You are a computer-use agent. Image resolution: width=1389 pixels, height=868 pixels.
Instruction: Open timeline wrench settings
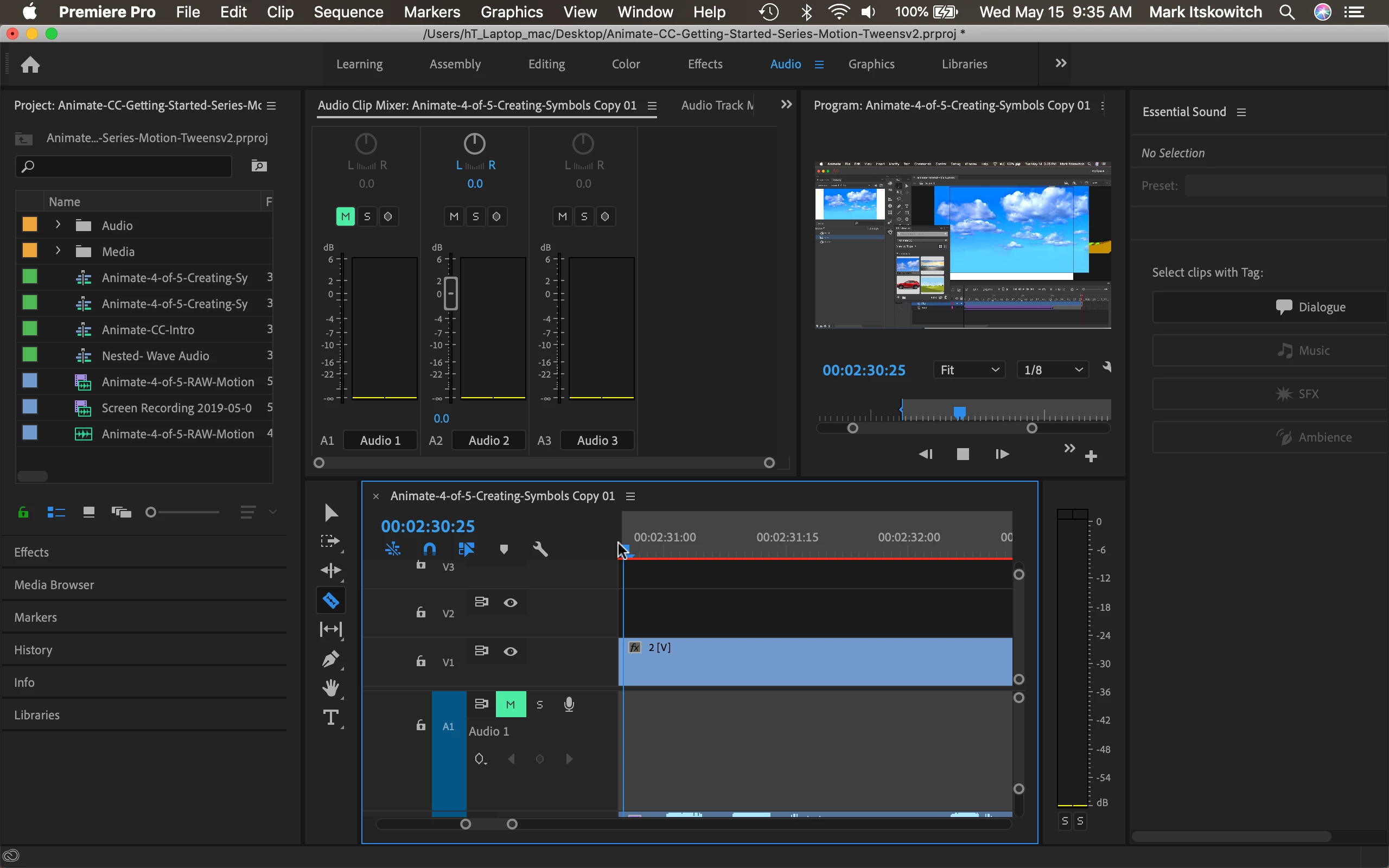tap(540, 550)
